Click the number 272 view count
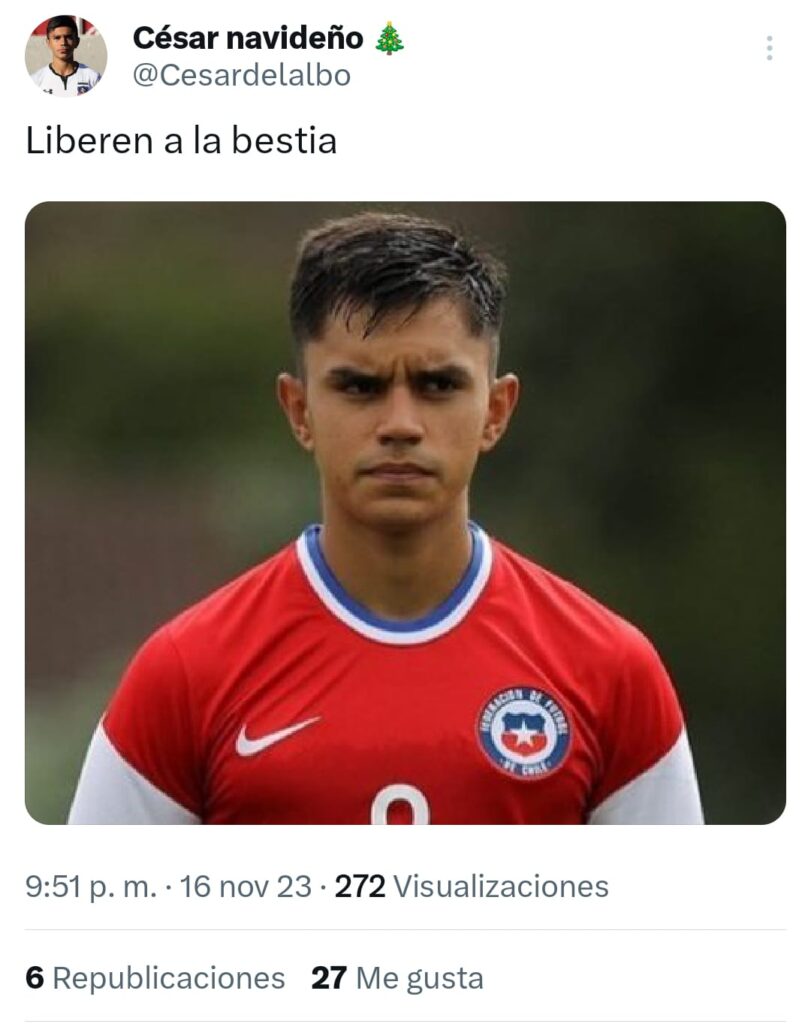The width and height of the screenshot is (811, 1024). click(360, 887)
